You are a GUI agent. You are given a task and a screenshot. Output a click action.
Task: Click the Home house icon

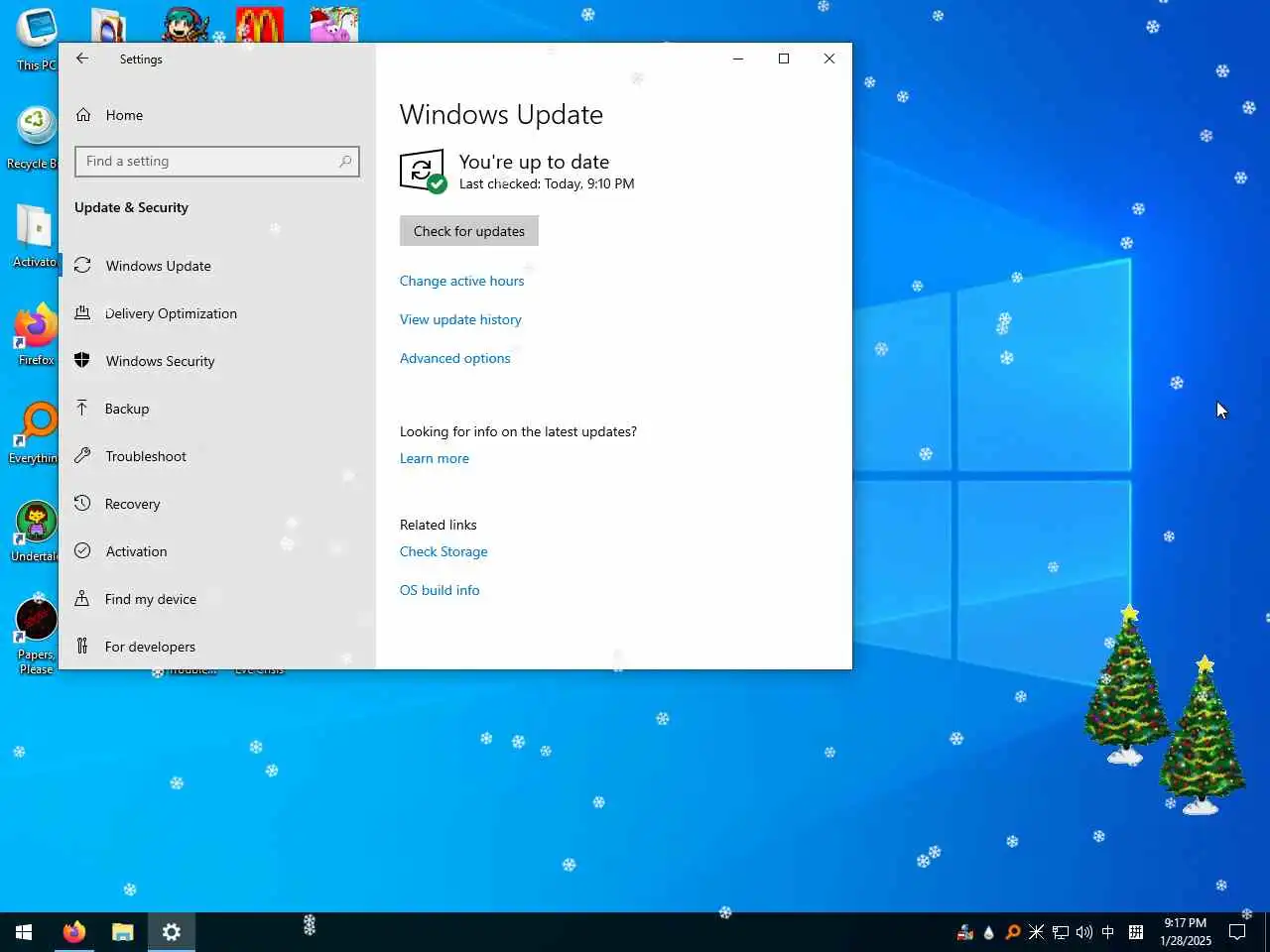[x=83, y=115]
